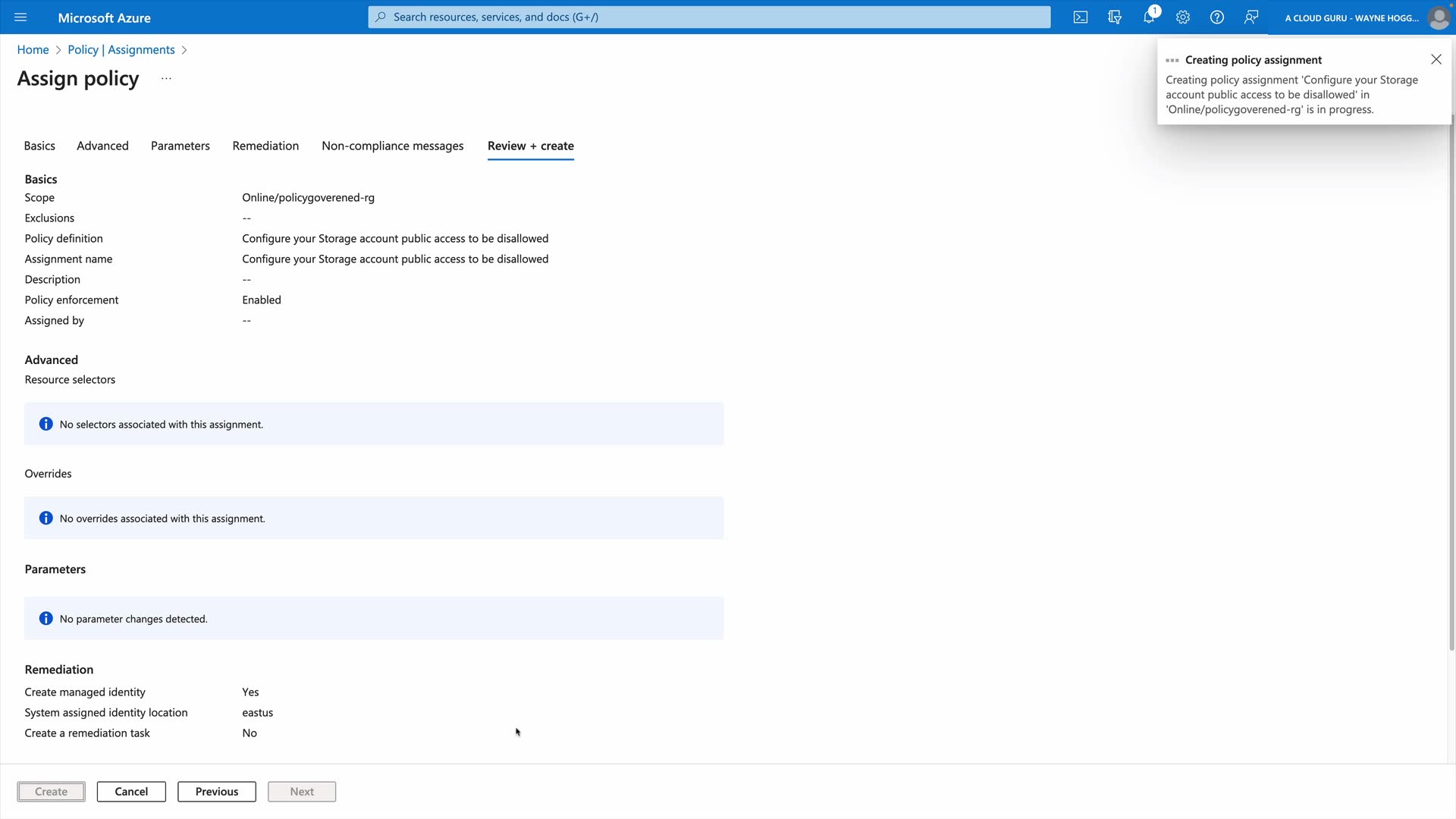
Task: Click the Cancel button
Action: coord(131,792)
